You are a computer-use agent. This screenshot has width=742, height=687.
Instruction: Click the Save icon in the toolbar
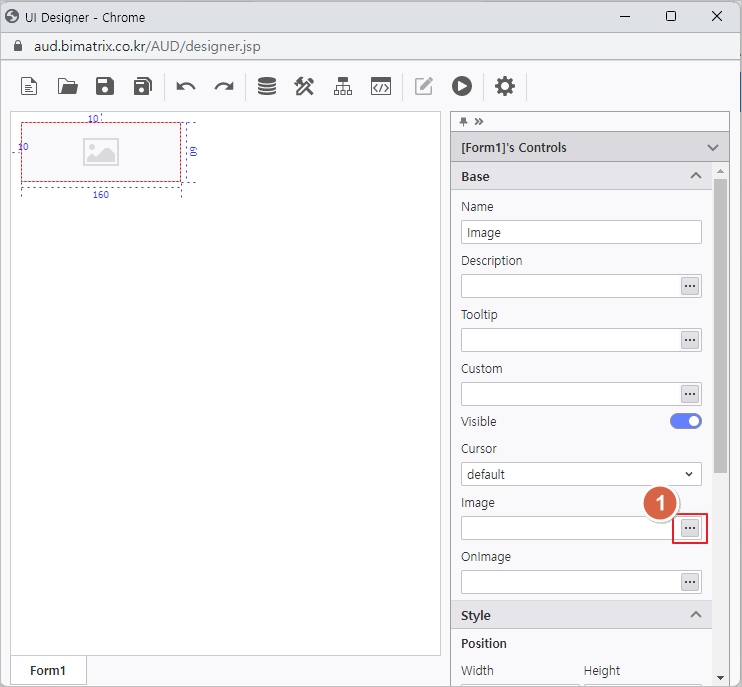tap(105, 86)
